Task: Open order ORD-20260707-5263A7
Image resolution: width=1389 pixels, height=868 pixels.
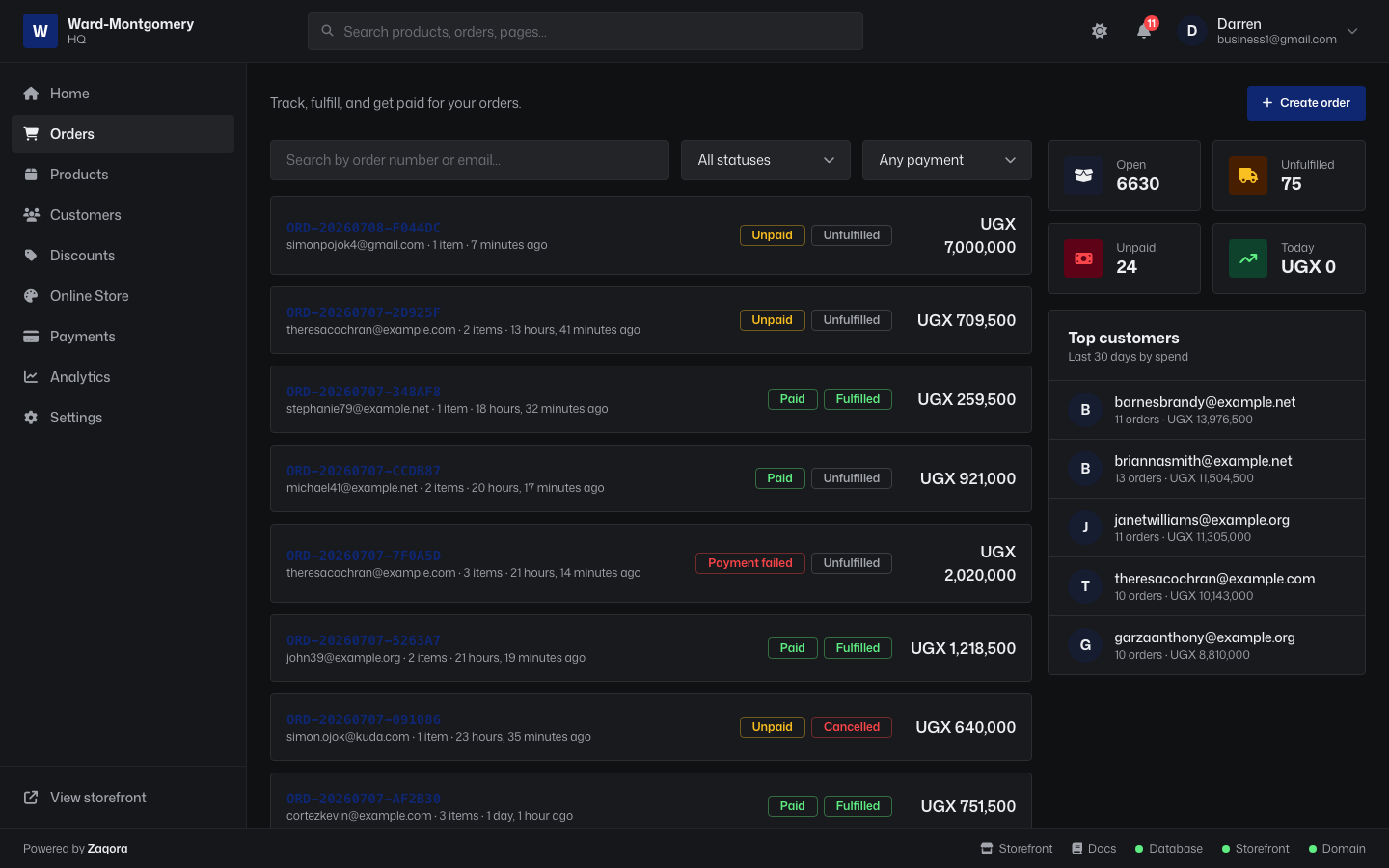Action: pyautogui.click(x=364, y=640)
